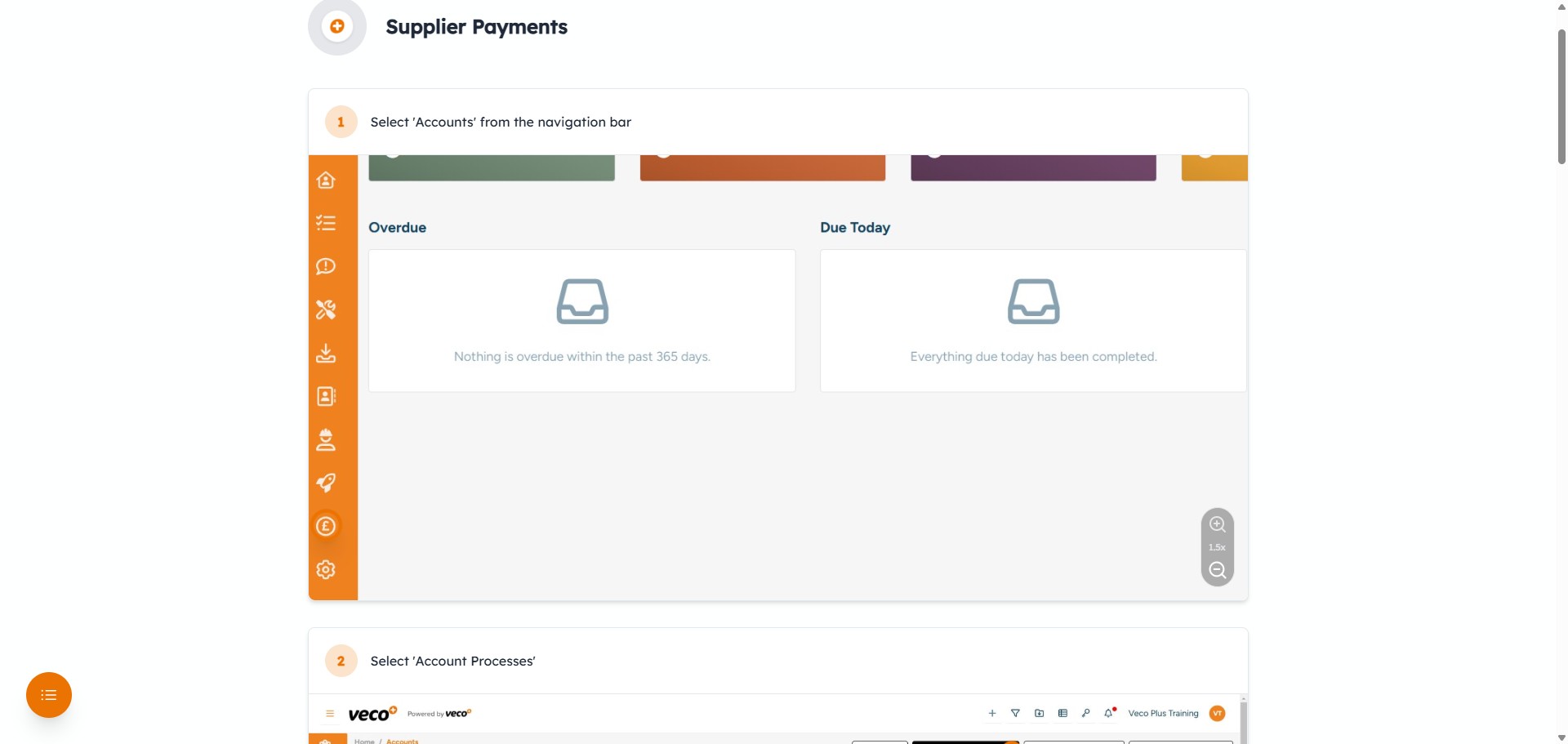Select the home icon in orange sidebar
Viewport: 1568px width, 744px height.
click(x=326, y=180)
